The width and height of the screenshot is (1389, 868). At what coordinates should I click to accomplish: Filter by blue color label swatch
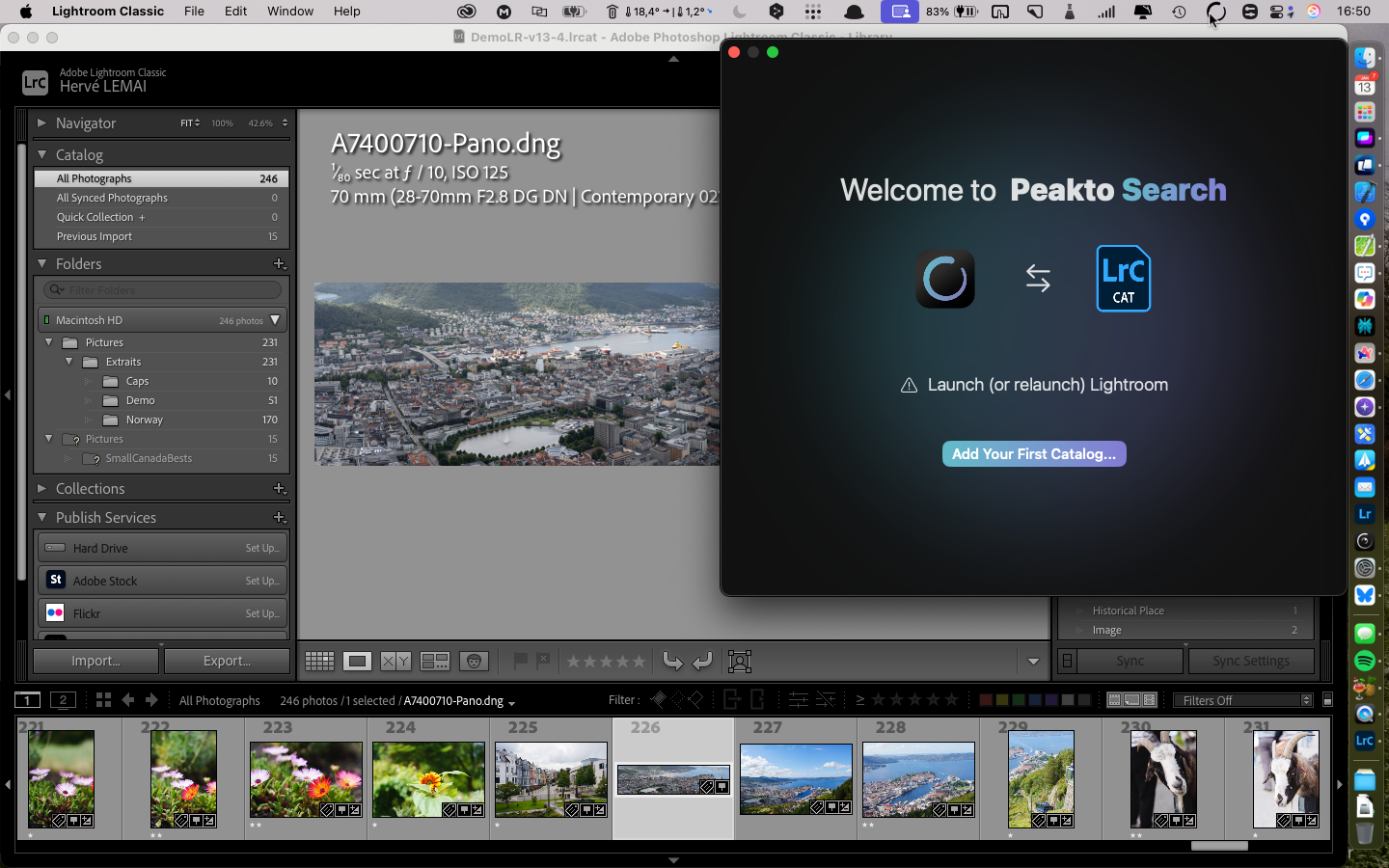pyautogui.click(x=1035, y=700)
